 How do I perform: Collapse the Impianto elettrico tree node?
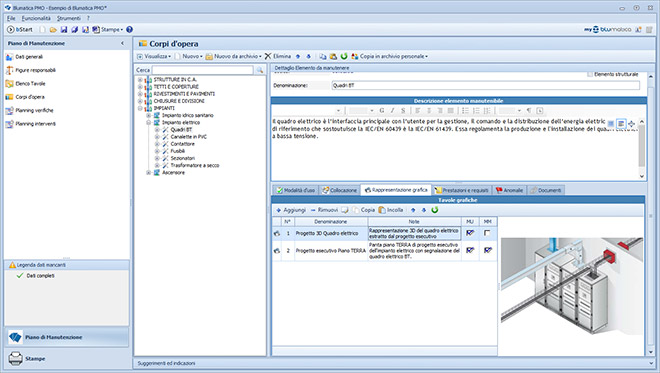pyautogui.click(x=149, y=123)
